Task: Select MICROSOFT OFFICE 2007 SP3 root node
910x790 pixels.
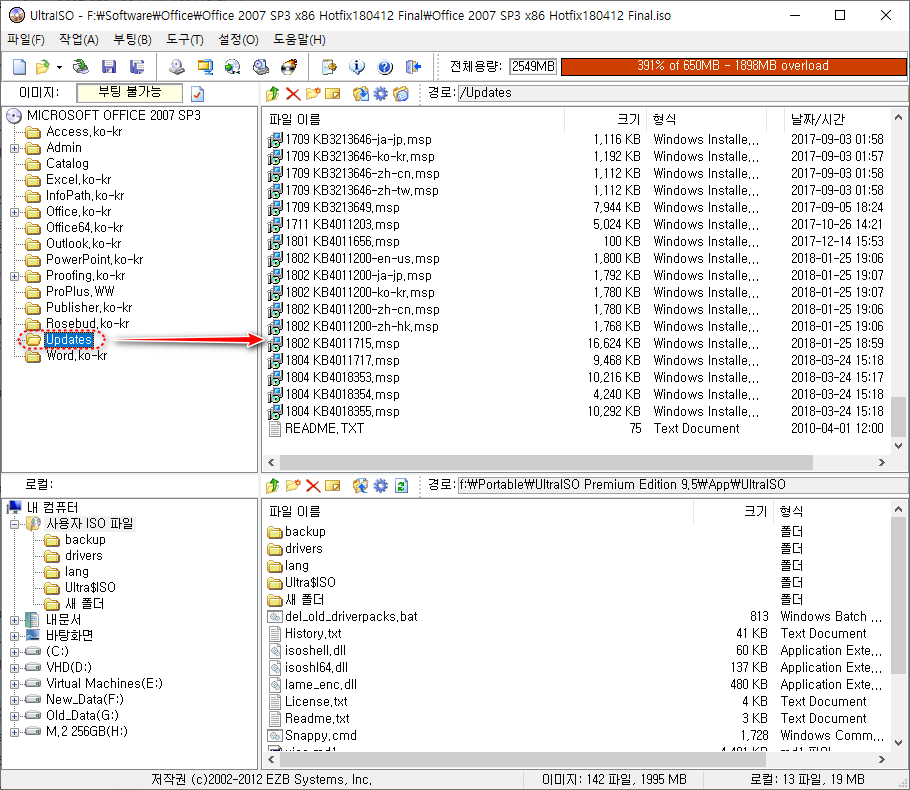Action: [x=114, y=116]
